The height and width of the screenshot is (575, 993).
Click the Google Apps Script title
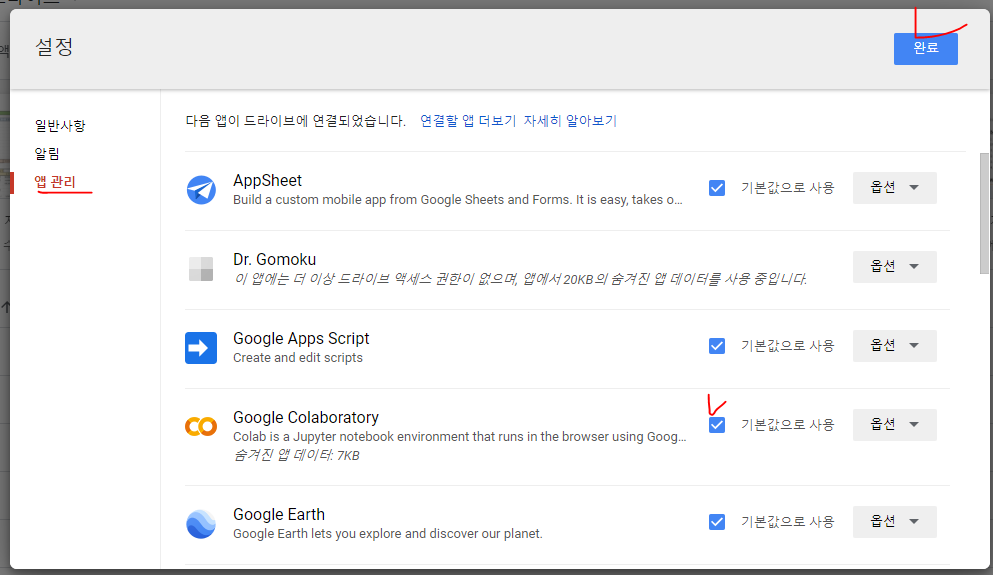tap(301, 339)
